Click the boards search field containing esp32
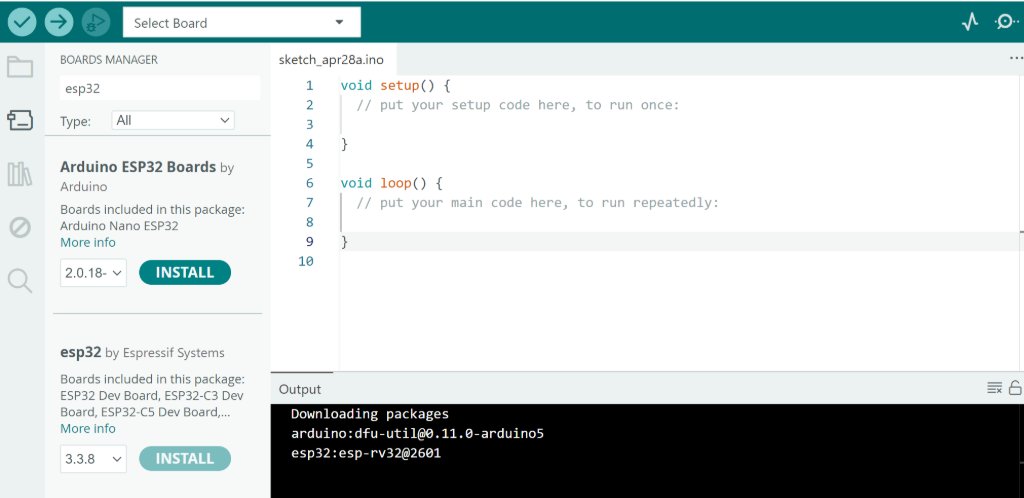The width and height of the screenshot is (1024, 498). tap(160, 88)
